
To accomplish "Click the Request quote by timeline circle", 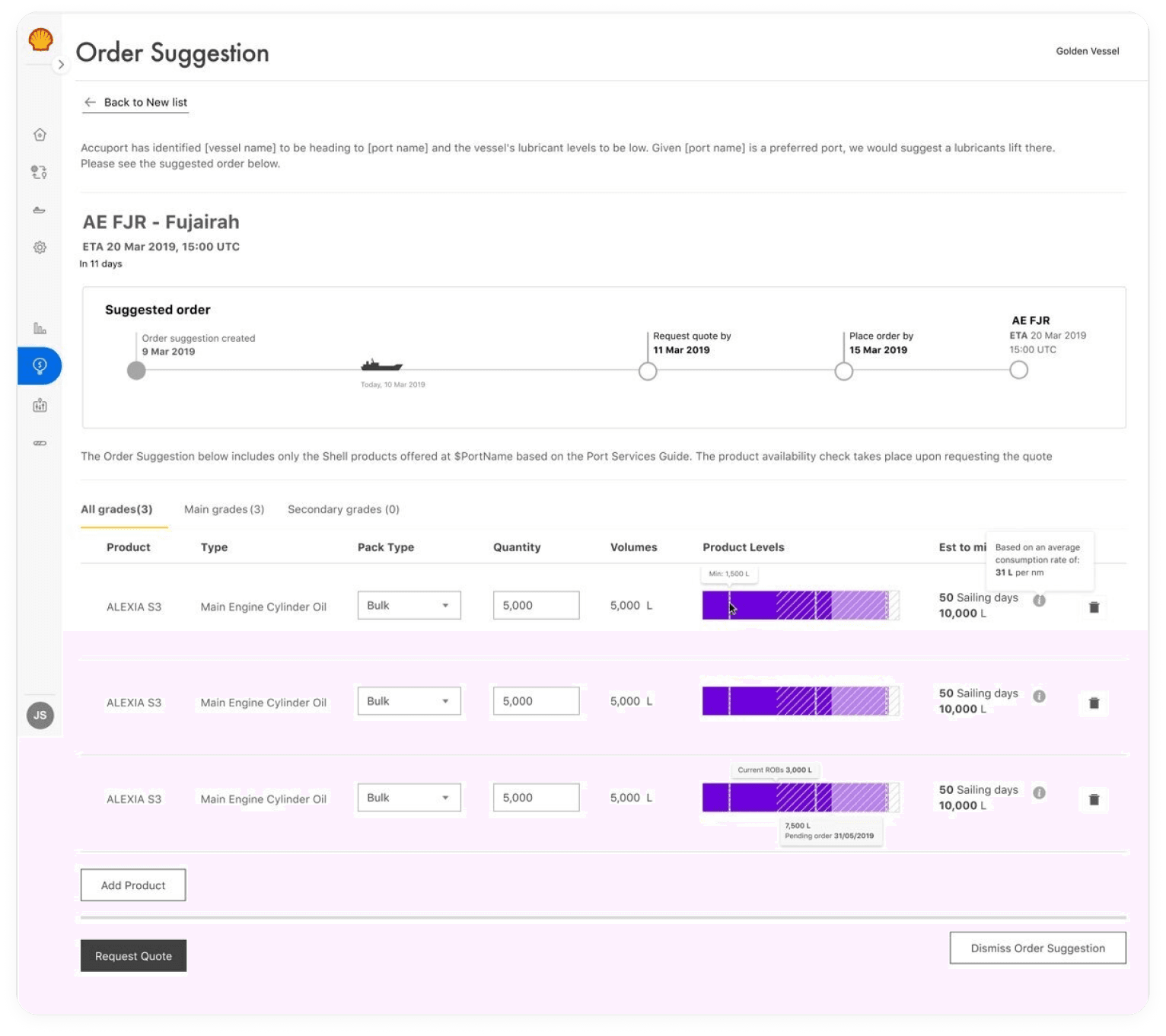I will pyautogui.click(x=648, y=371).
